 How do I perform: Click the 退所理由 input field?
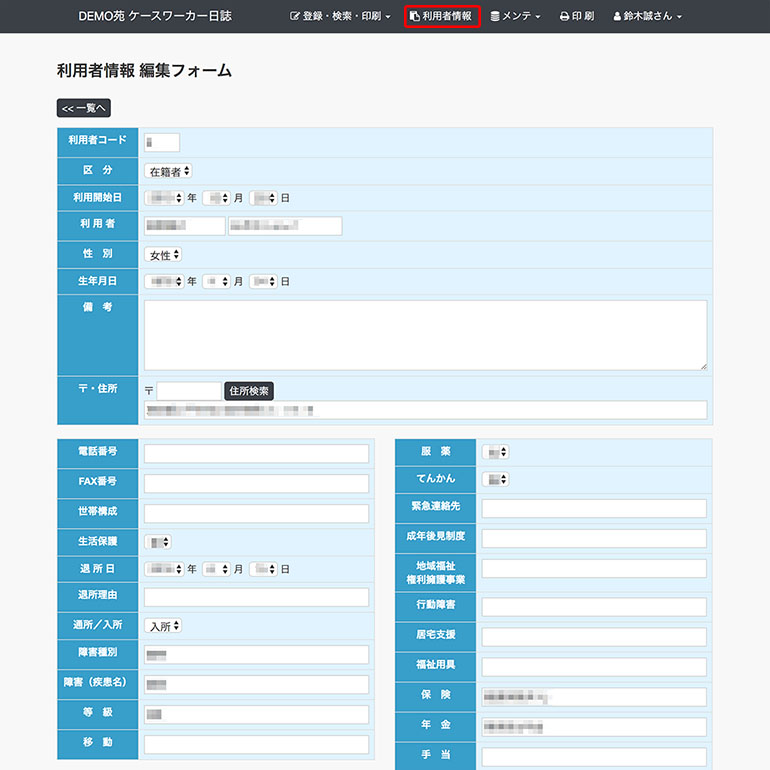tap(256, 597)
